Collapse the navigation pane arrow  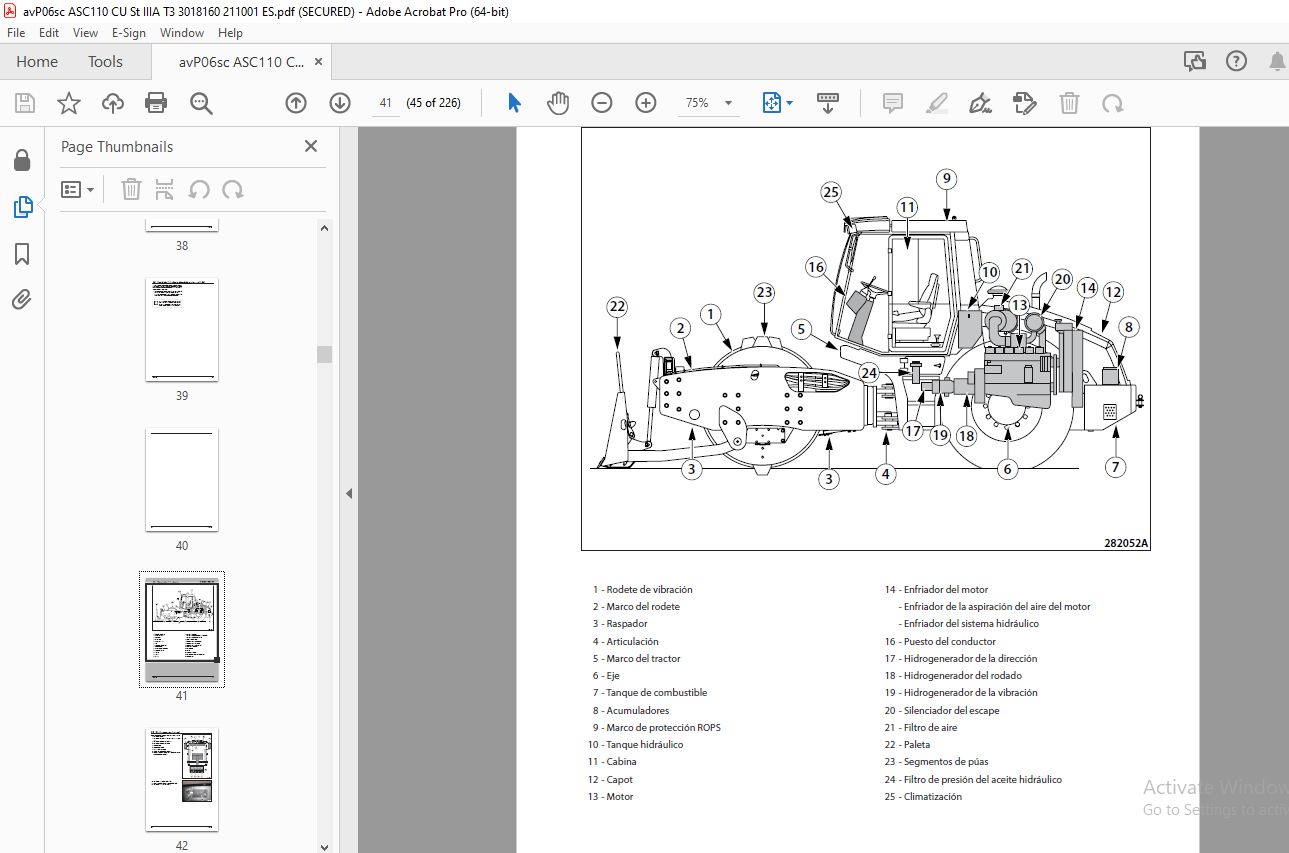[349, 493]
